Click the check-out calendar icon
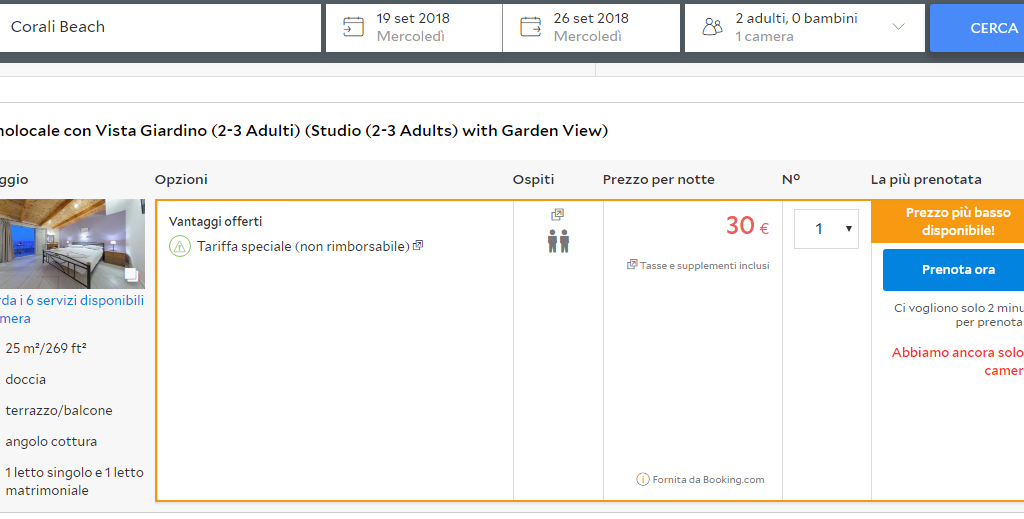 click(x=530, y=27)
